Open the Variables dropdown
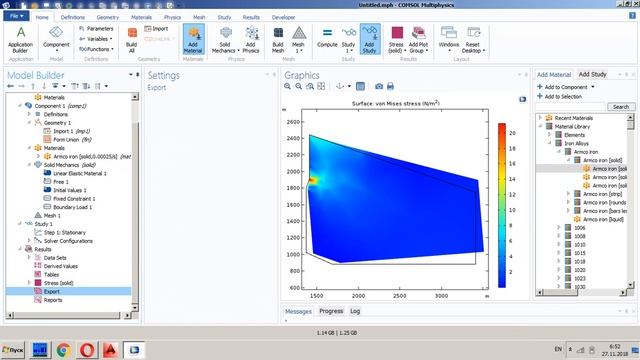 pos(96,39)
